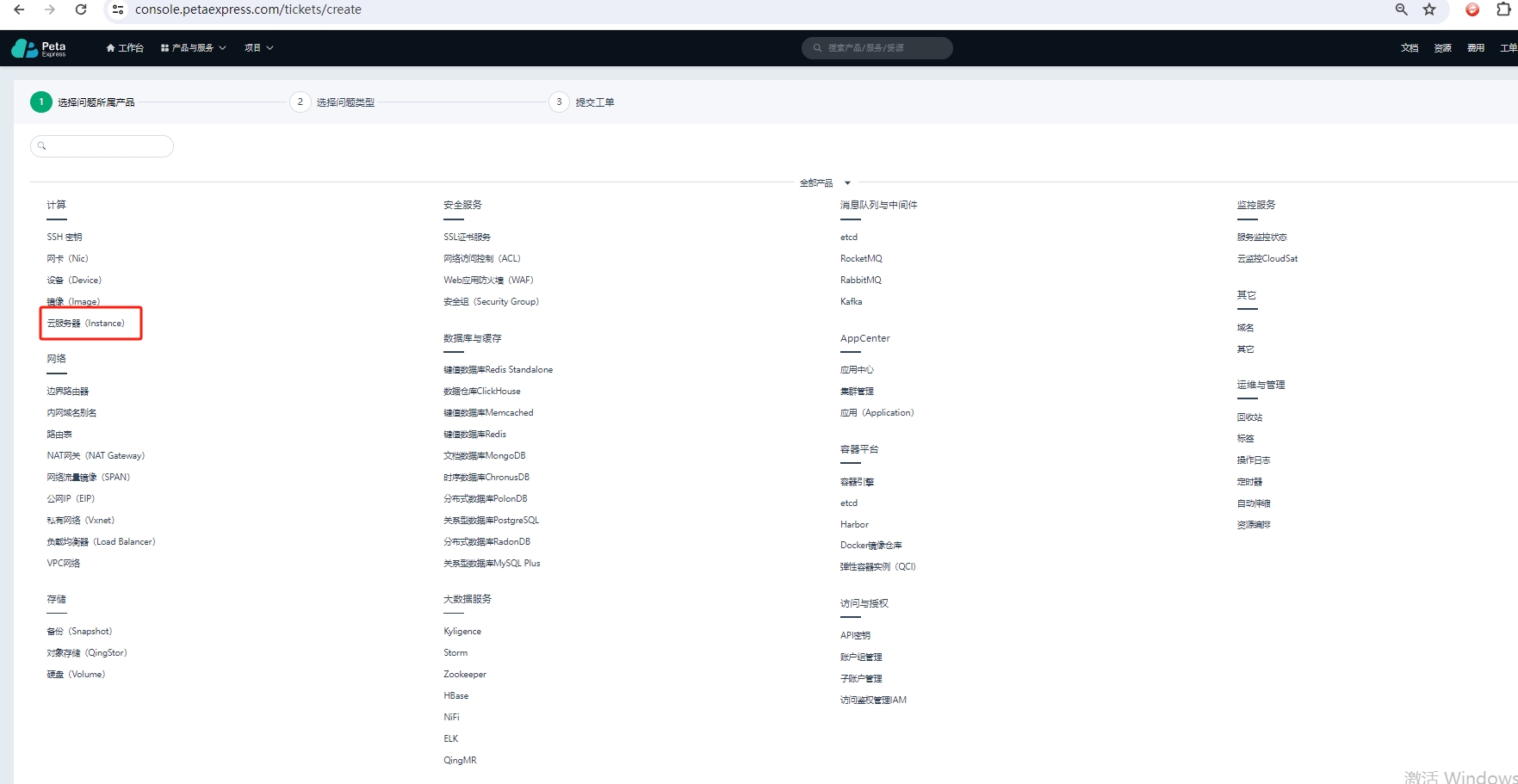Go back with the browser back arrow
The height and width of the screenshot is (784, 1518).
(19, 9)
